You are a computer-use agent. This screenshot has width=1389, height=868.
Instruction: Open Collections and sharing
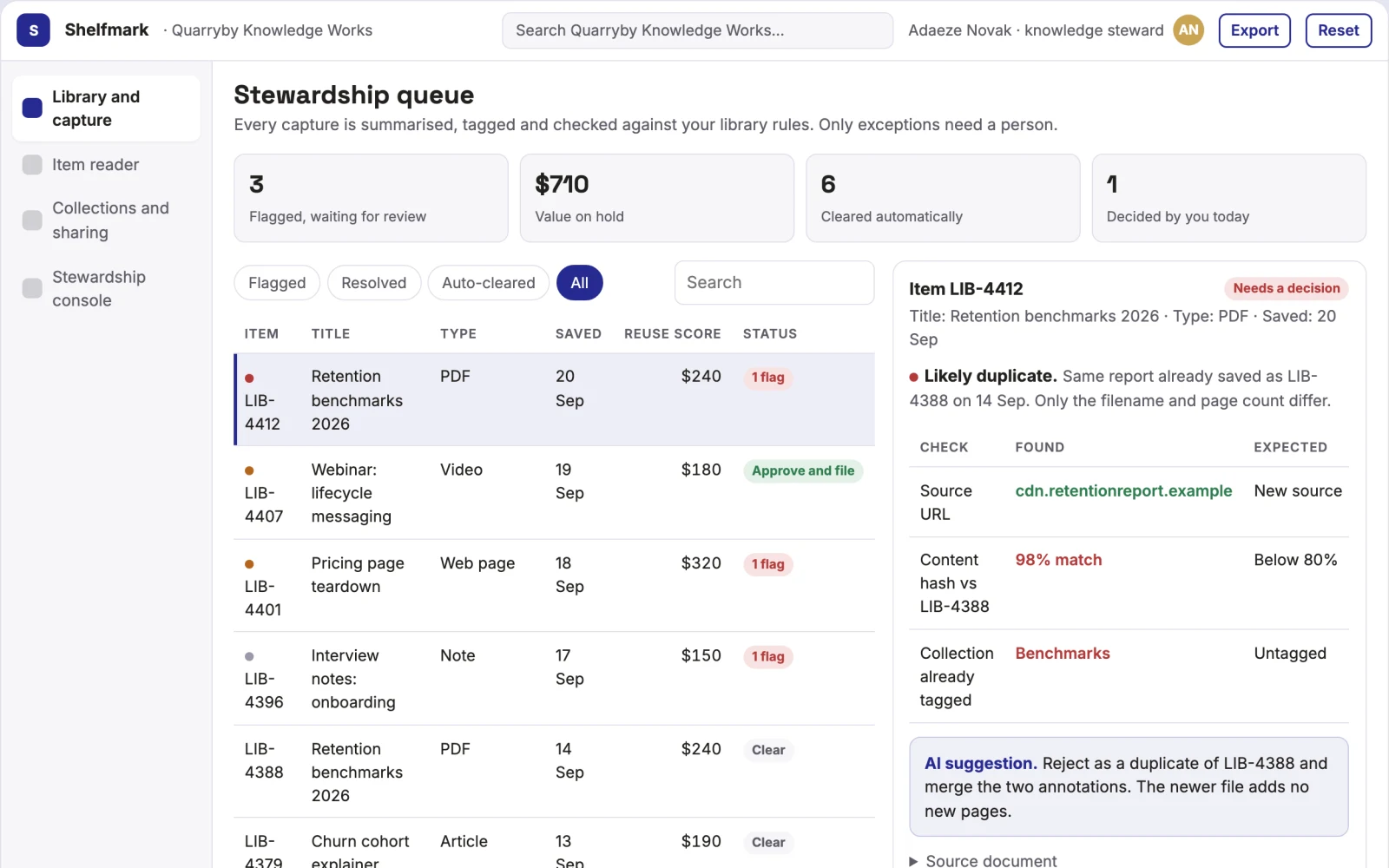[106, 220]
